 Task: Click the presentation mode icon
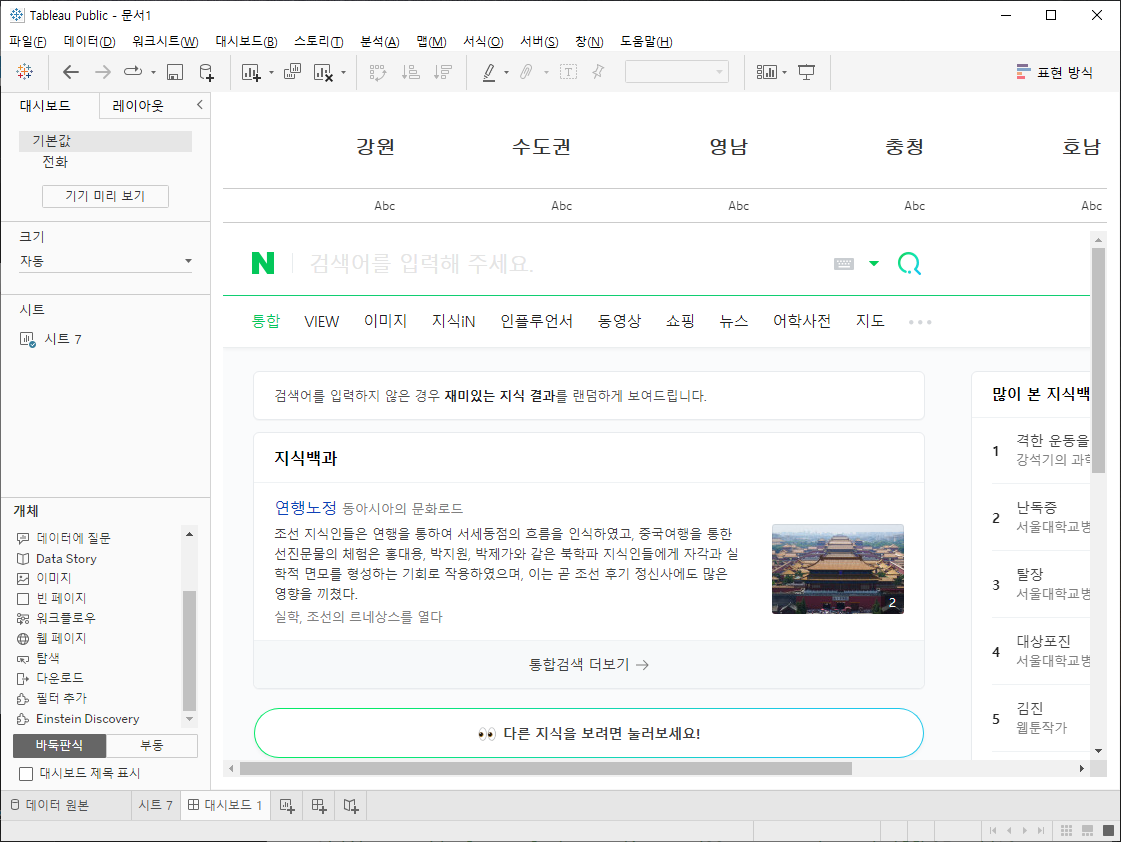806,71
